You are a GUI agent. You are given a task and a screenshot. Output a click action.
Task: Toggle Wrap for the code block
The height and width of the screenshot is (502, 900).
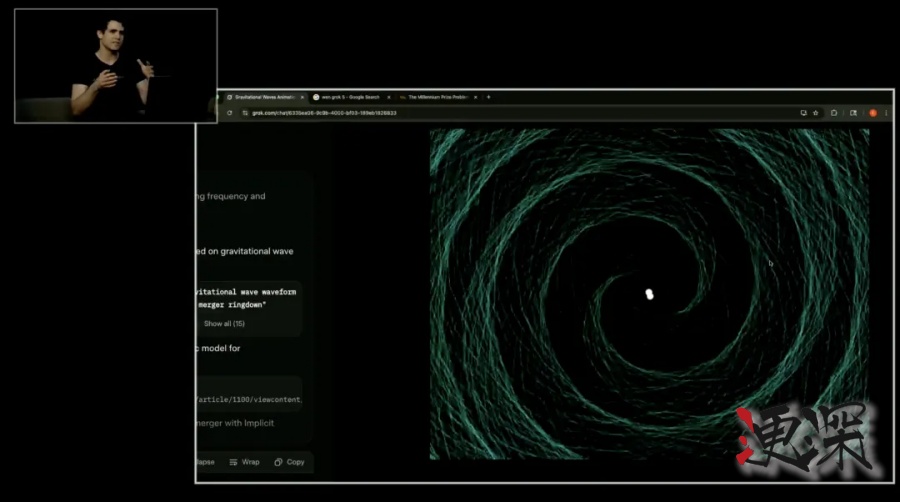[x=244, y=462]
